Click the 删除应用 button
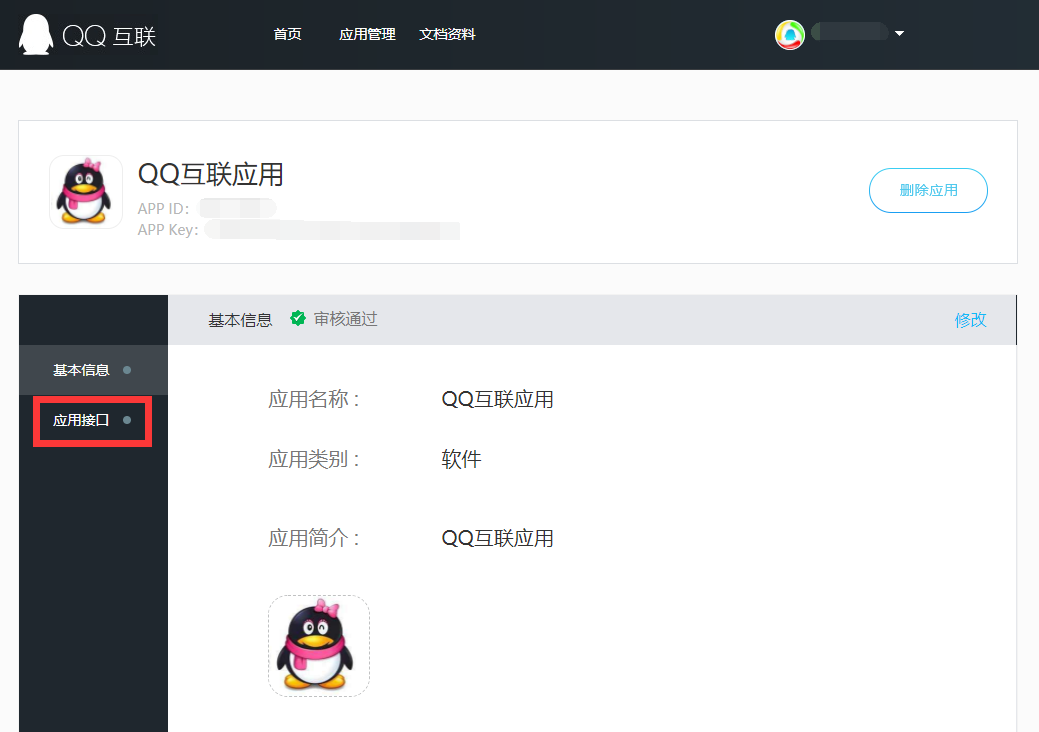The height and width of the screenshot is (732, 1039). click(928, 190)
